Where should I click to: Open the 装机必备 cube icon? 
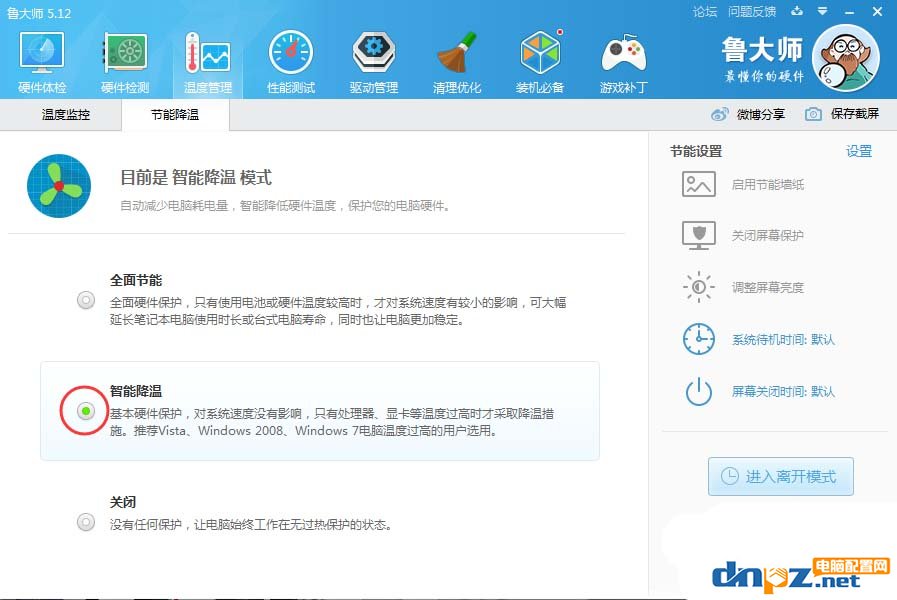[540, 53]
